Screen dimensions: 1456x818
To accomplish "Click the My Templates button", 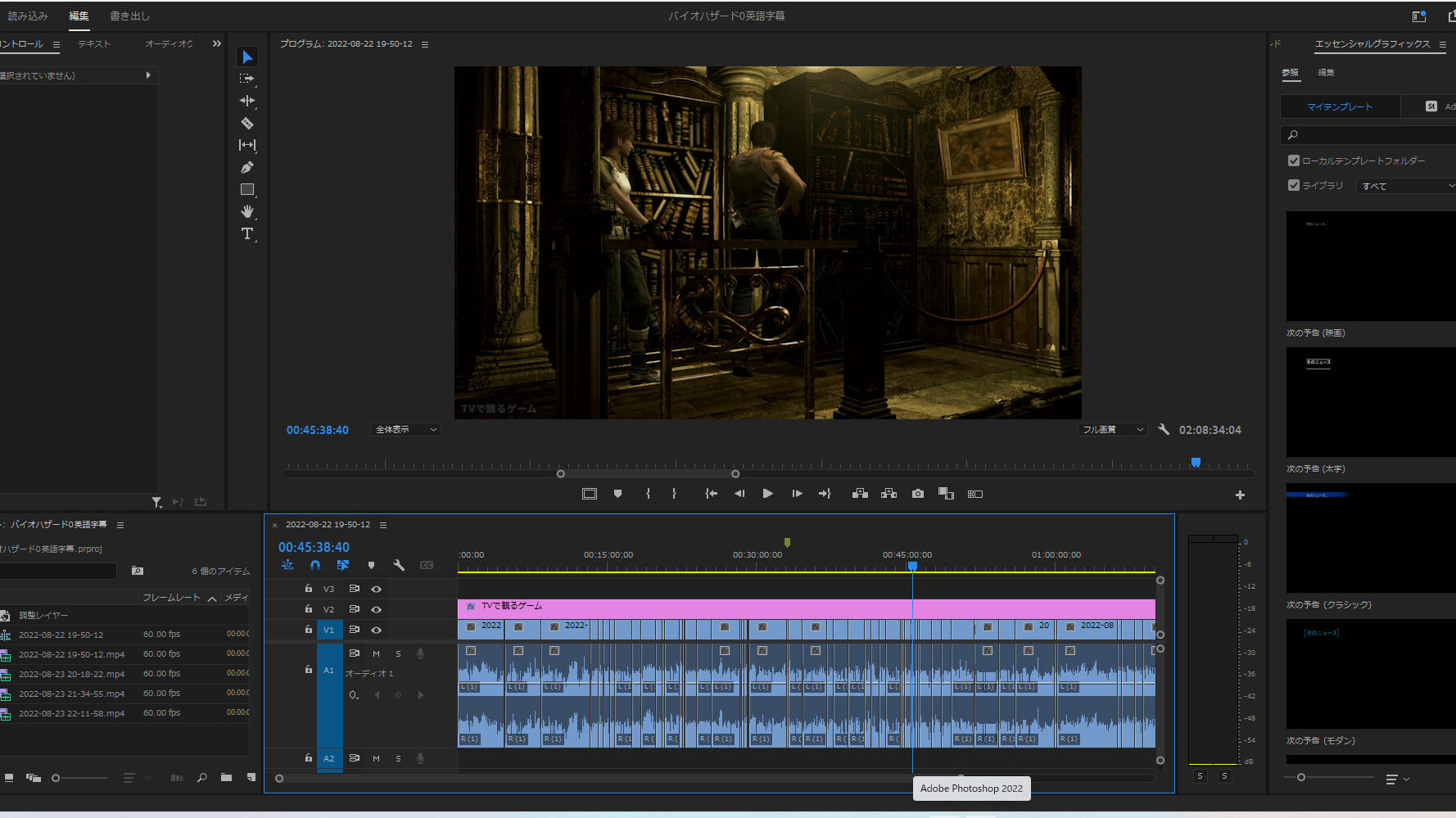I will point(1340,106).
